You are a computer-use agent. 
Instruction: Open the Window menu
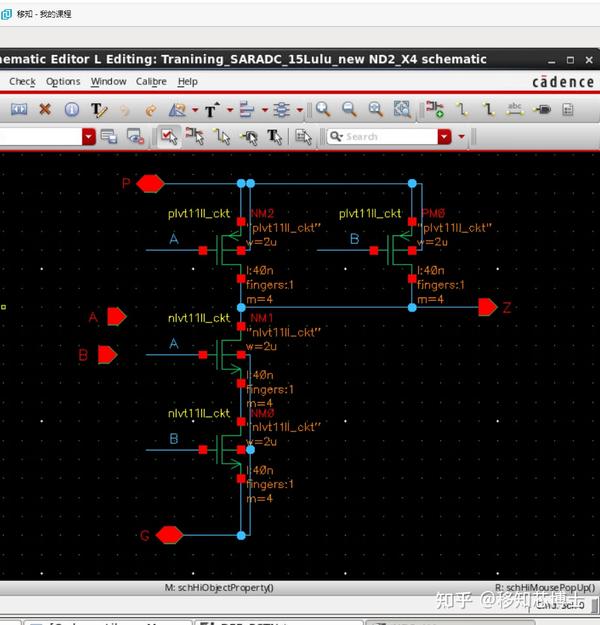point(108,81)
